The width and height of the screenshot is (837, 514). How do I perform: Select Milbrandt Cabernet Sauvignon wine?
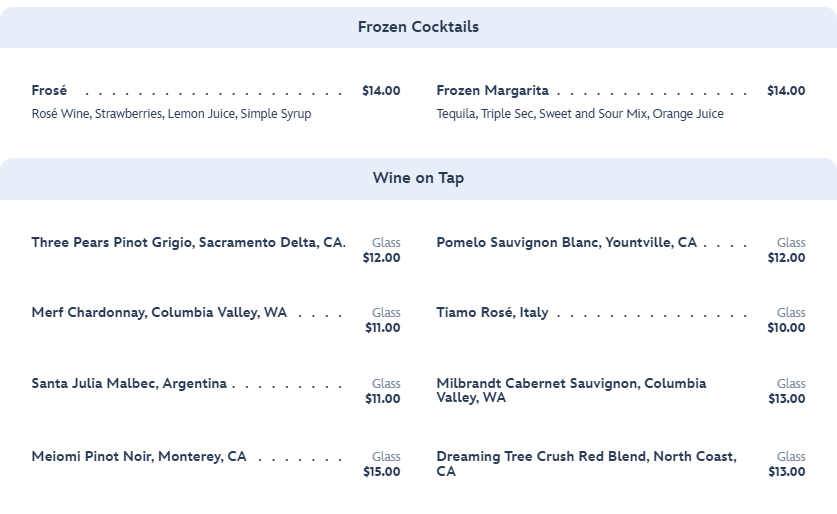571,390
